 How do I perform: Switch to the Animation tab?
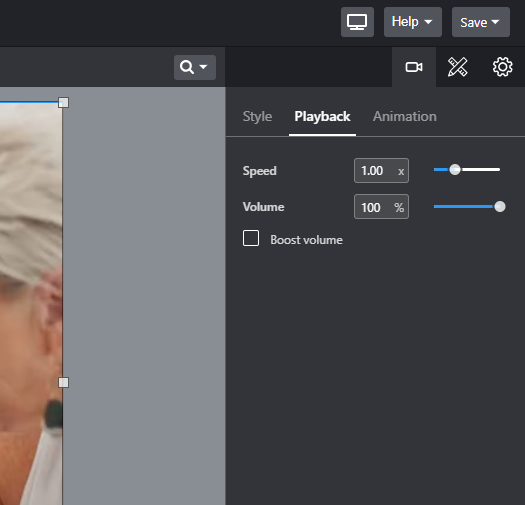404,117
